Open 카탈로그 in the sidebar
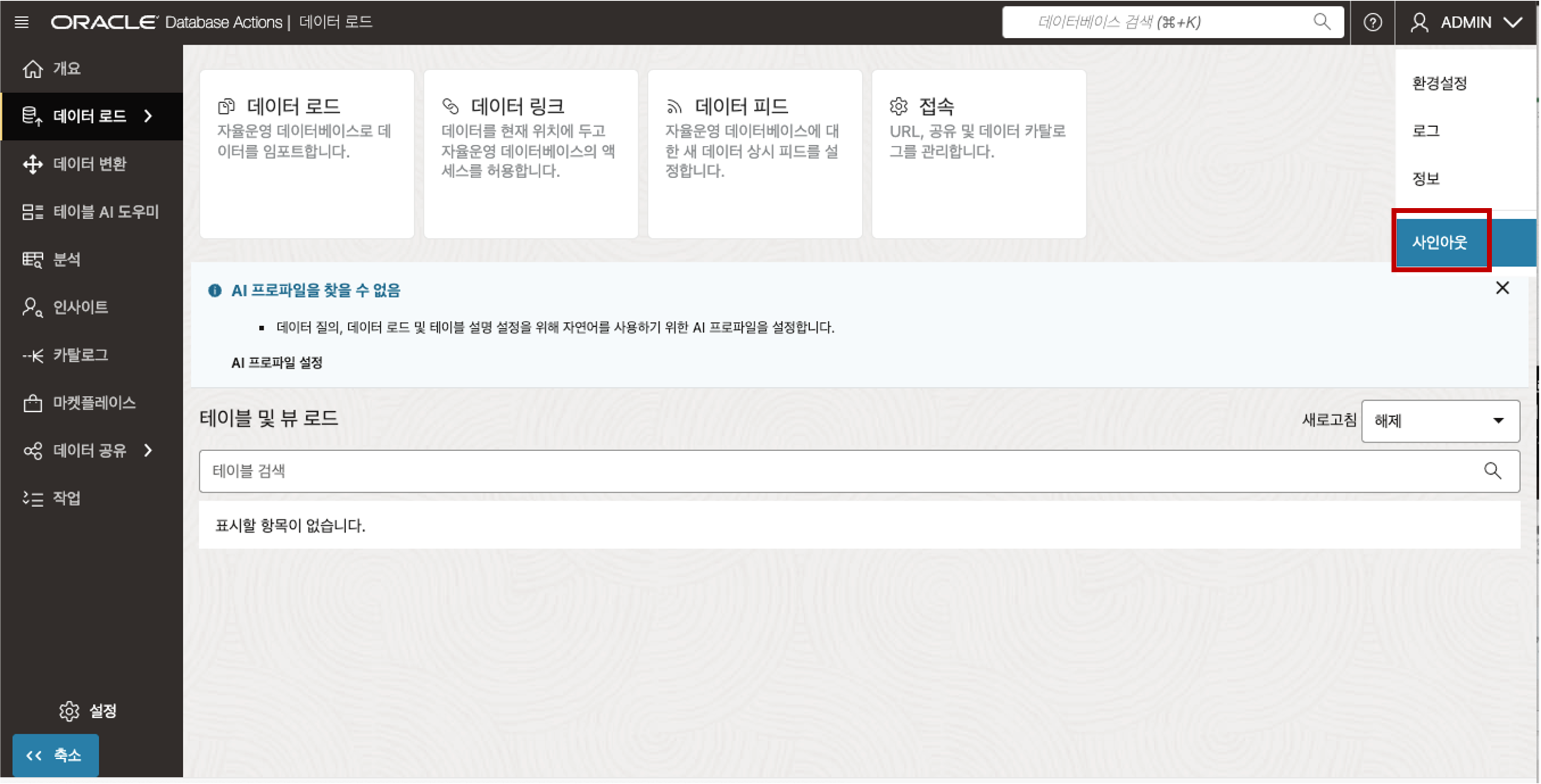Screen dimensions: 1541x784 coord(80,355)
